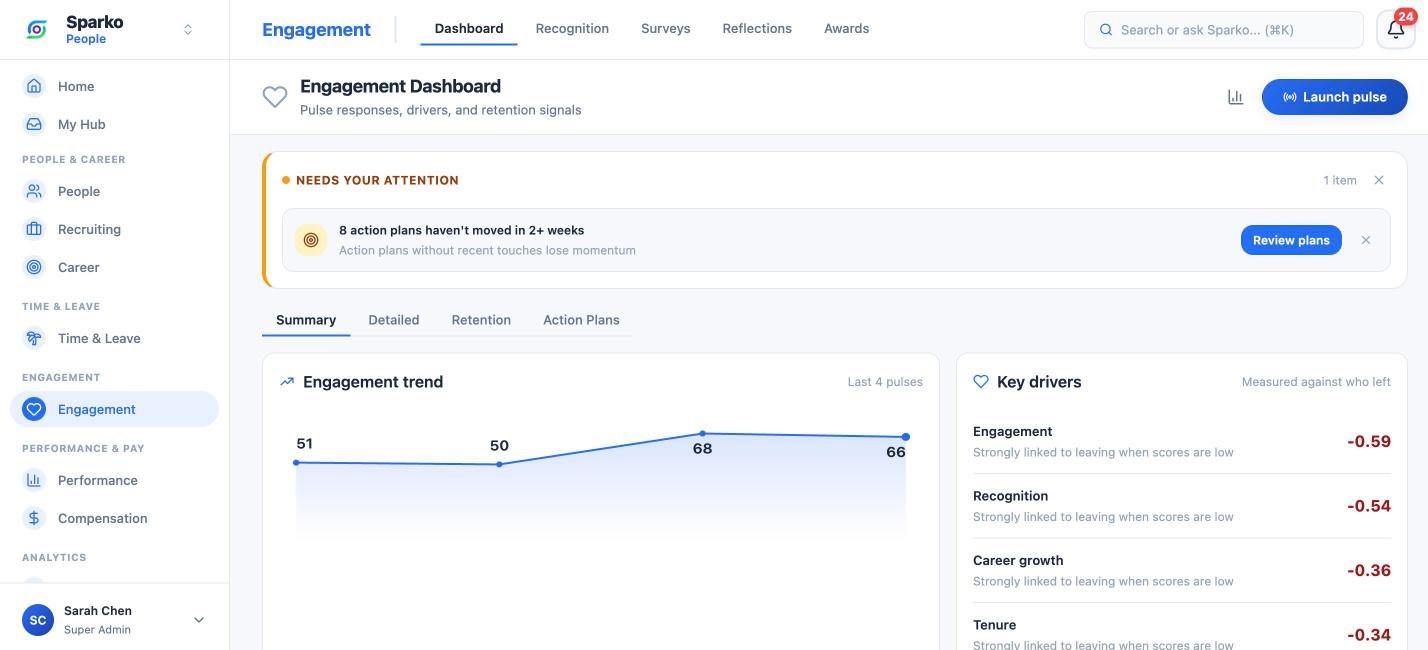Select the Performance chart icon
The image size is (1428, 650).
[34, 480]
